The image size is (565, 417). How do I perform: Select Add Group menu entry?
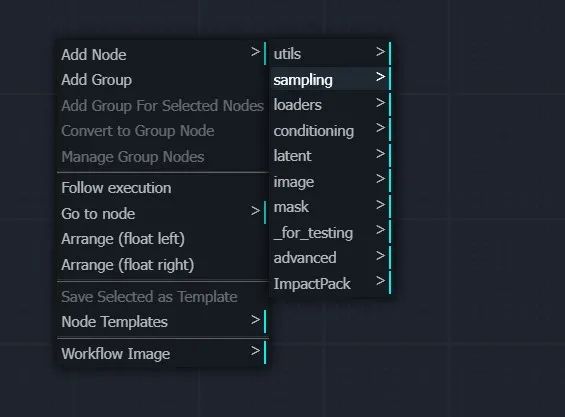163,80
